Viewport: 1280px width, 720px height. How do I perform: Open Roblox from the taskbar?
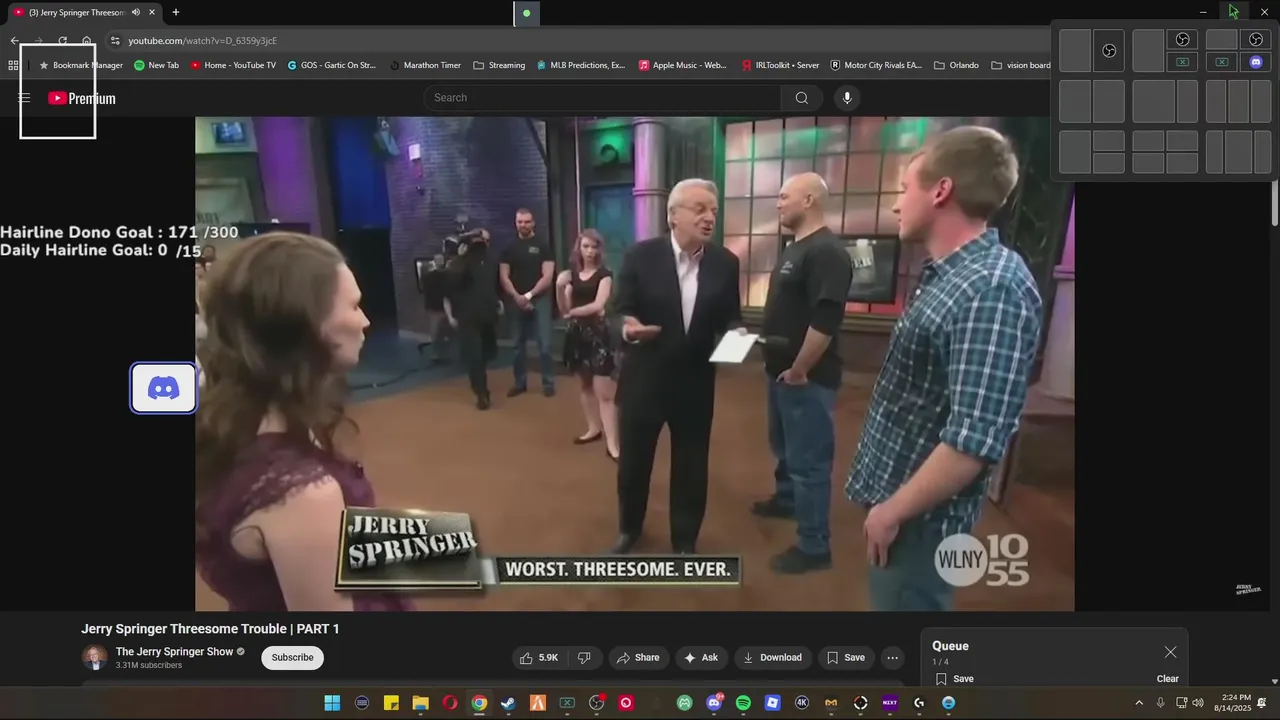point(772,703)
